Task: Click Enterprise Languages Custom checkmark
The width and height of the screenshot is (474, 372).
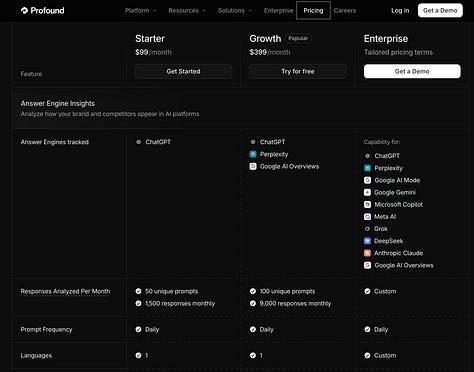Action: click(x=367, y=355)
